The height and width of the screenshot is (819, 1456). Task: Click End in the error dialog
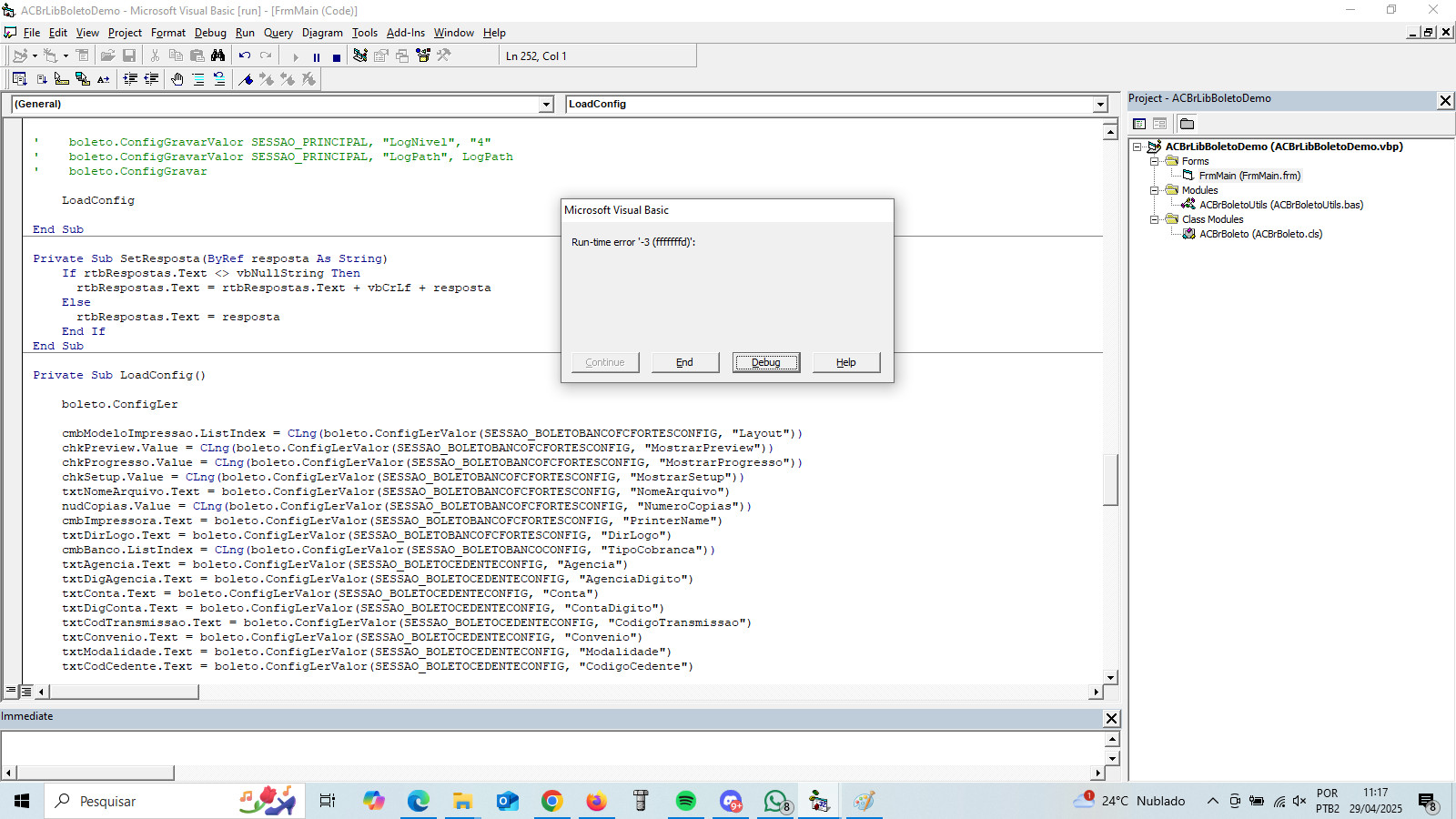[x=684, y=362]
